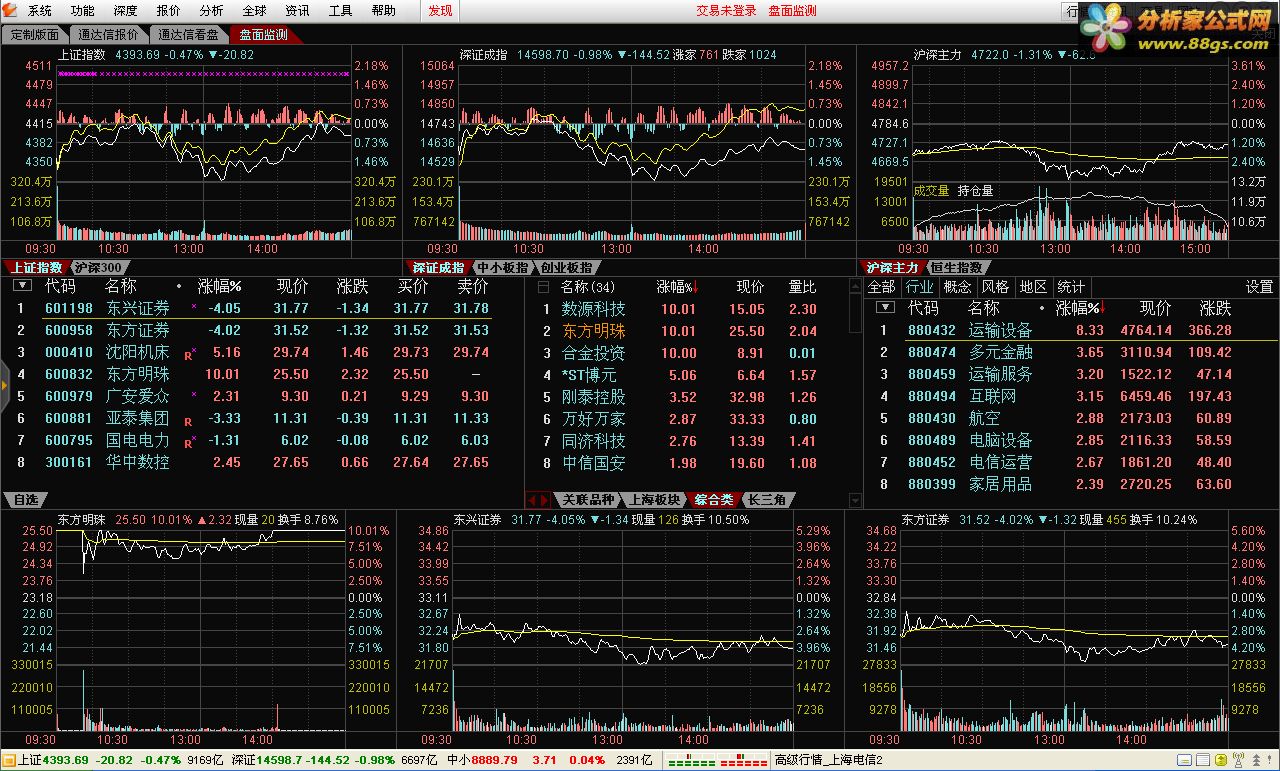Select the 上证指数 list tab
Image resolution: width=1280 pixels, height=771 pixels.
coord(36,268)
